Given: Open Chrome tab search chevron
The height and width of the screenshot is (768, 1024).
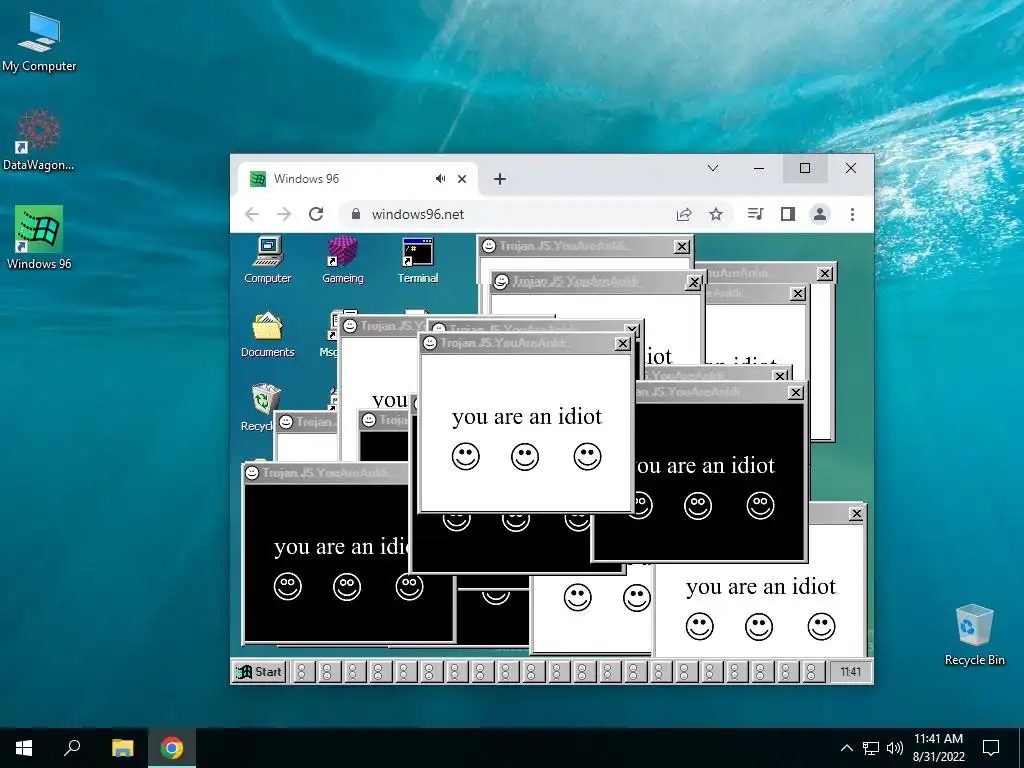Looking at the screenshot, I should (713, 168).
